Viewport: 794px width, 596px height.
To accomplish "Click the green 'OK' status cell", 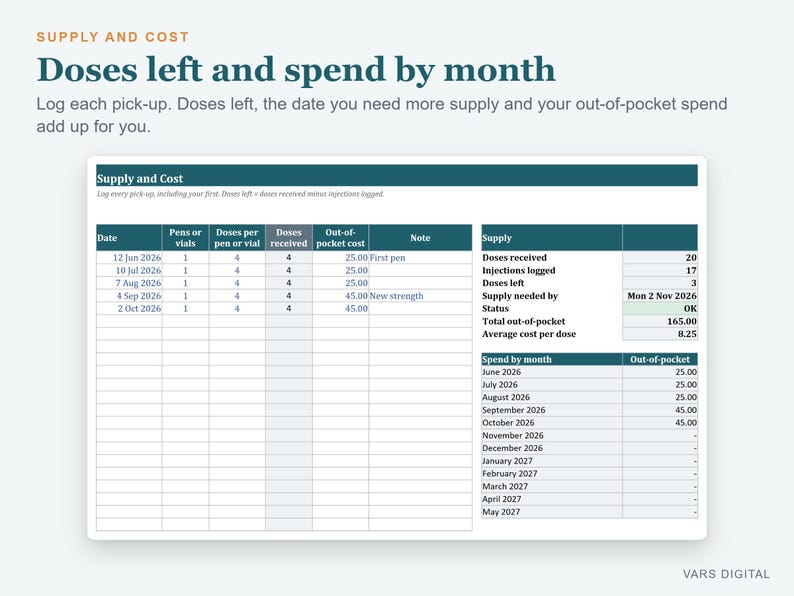I will (x=660, y=308).
